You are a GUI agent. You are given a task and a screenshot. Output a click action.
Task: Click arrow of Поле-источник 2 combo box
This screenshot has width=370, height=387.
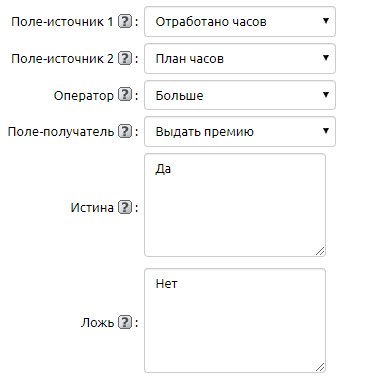326,58
